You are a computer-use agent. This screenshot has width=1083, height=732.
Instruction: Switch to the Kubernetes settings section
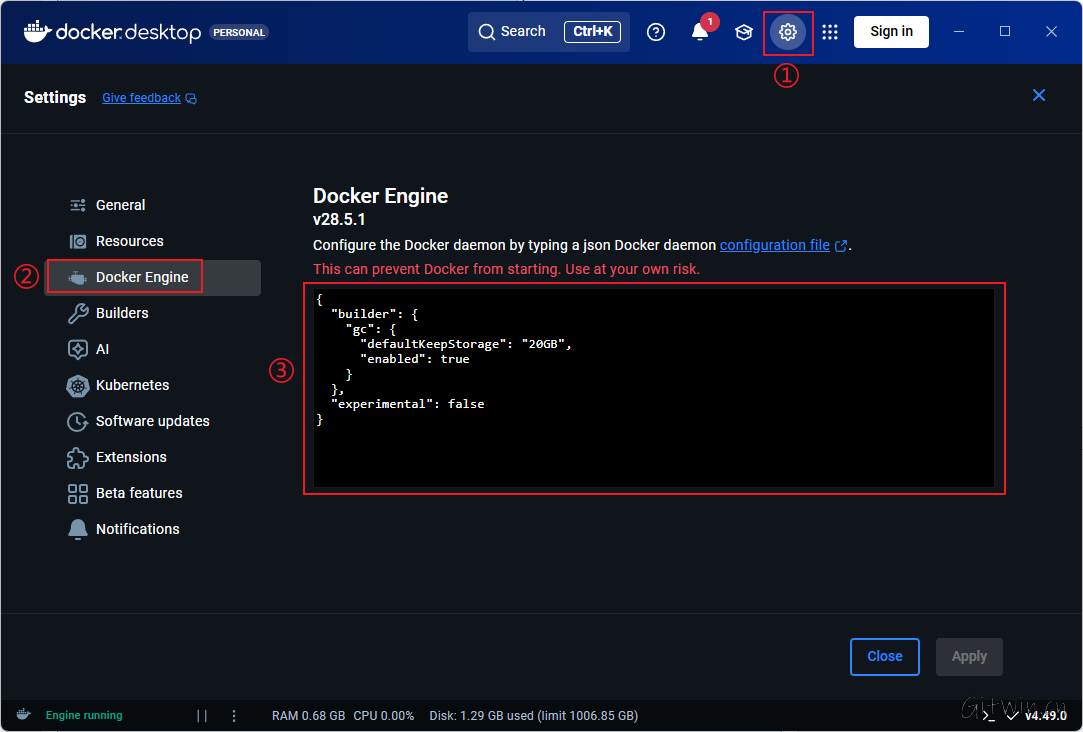[122, 385]
